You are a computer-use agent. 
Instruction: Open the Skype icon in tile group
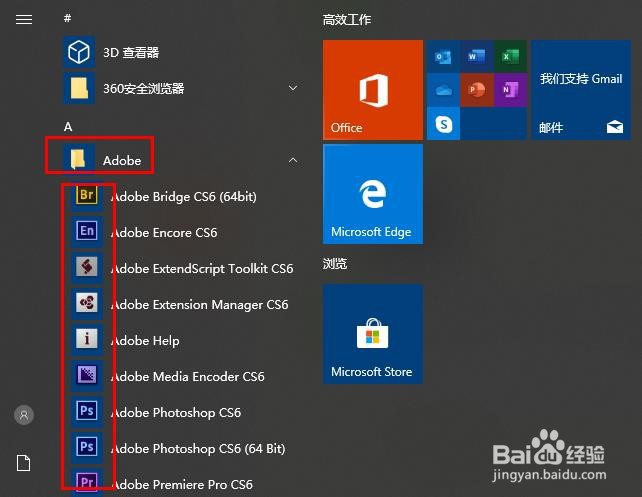(443, 124)
